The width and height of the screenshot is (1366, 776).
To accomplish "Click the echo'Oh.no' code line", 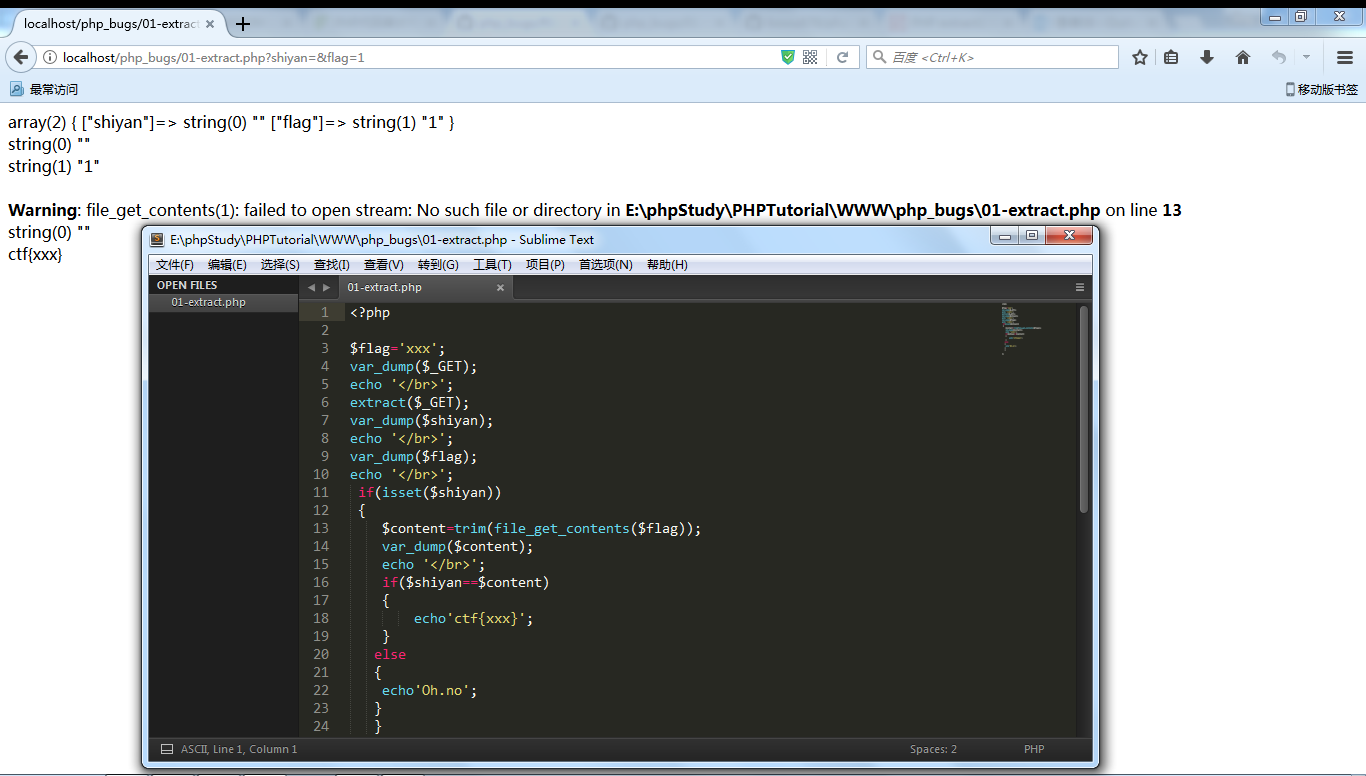I will [x=429, y=690].
